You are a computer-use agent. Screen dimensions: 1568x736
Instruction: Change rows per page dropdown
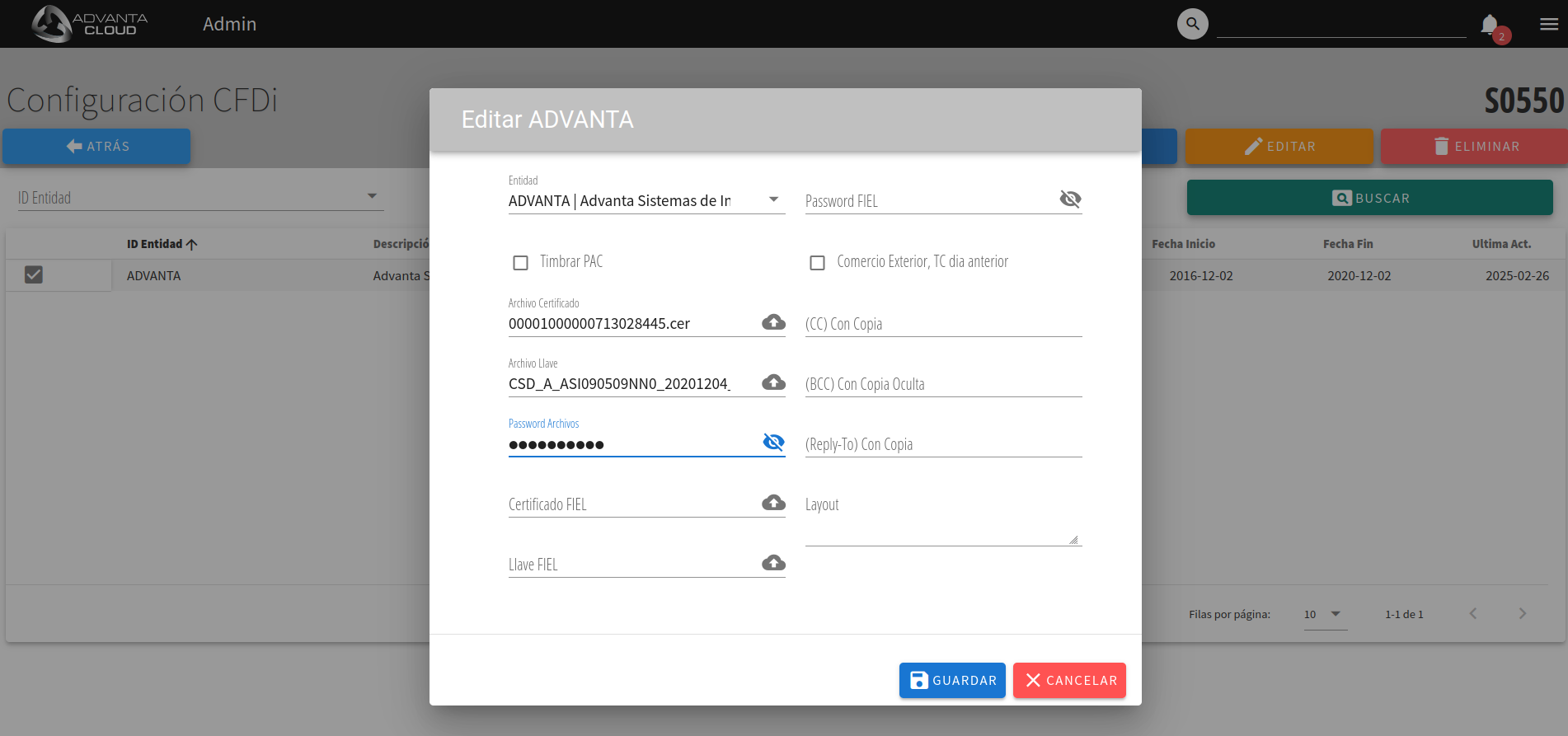pos(1325,614)
